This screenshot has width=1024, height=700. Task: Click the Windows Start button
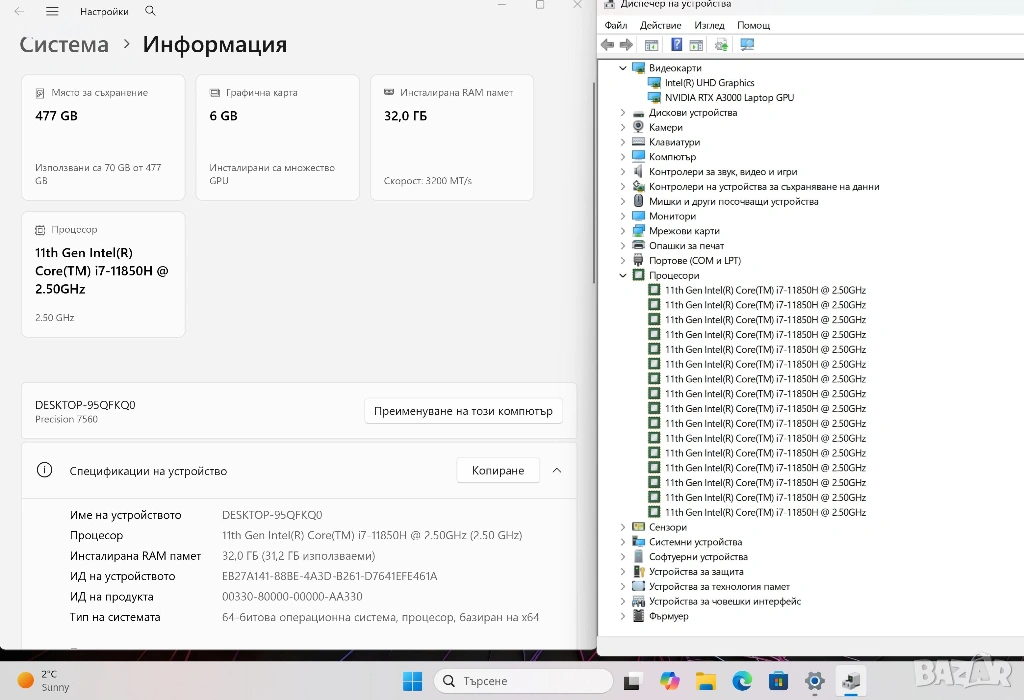(412, 681)
